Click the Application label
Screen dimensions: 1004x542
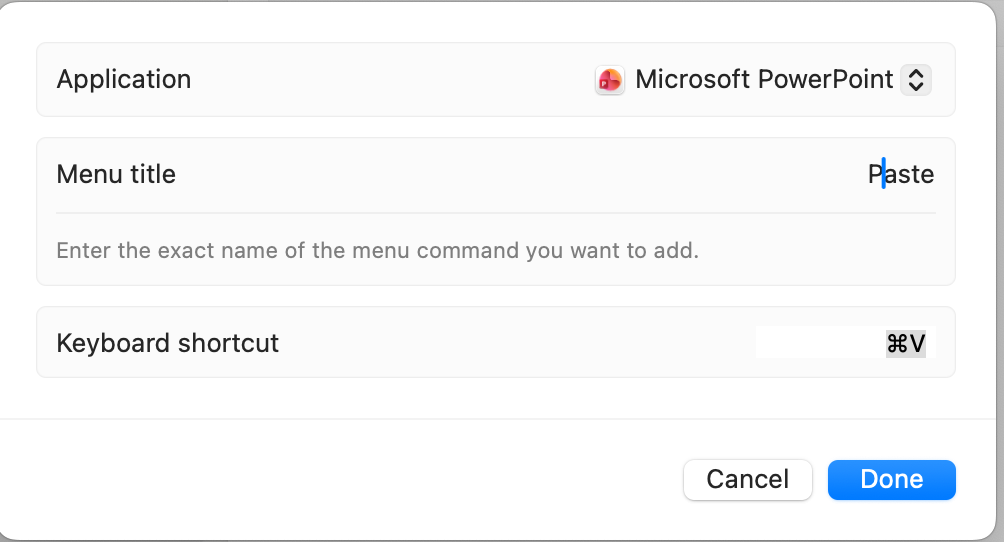click(124, 80)
